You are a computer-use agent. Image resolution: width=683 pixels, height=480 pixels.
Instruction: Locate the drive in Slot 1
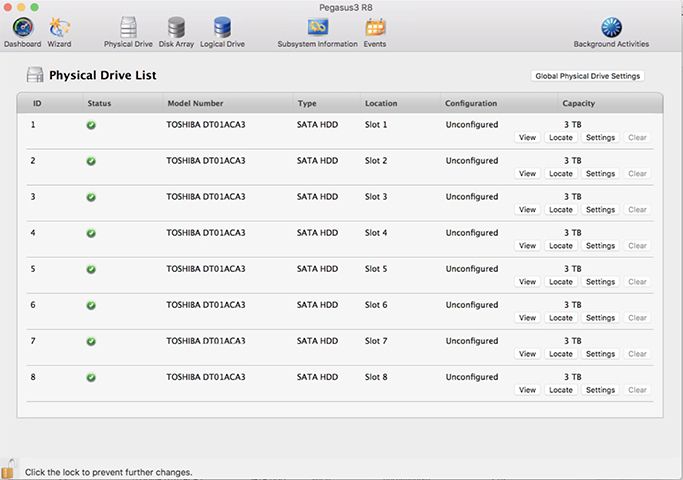(561, 138)
